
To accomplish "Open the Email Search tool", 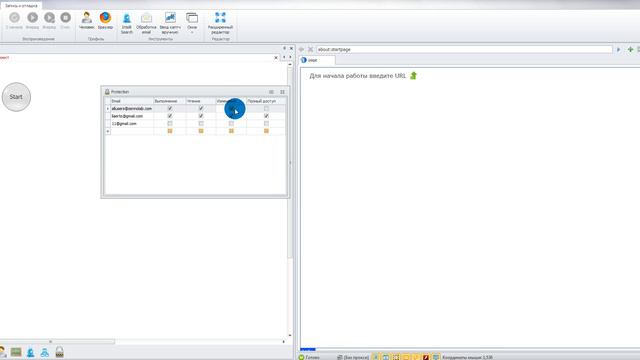I will pyautogui.click(x=127, y=18).
